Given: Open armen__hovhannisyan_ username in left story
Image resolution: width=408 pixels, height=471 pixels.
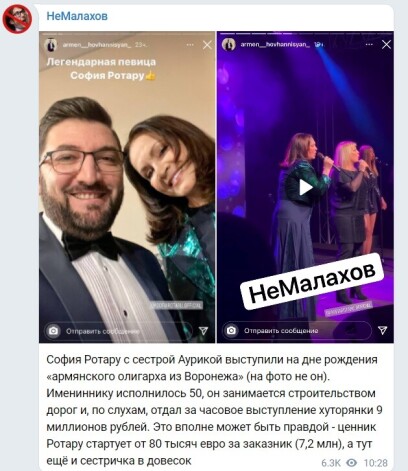Looking at the screenshot, I should pos(97,45).
